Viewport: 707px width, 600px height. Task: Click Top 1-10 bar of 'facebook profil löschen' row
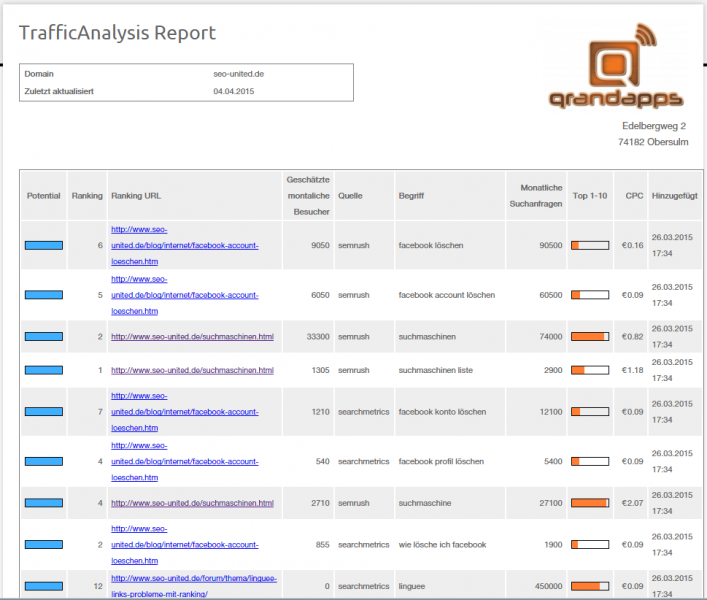(590, 461)
